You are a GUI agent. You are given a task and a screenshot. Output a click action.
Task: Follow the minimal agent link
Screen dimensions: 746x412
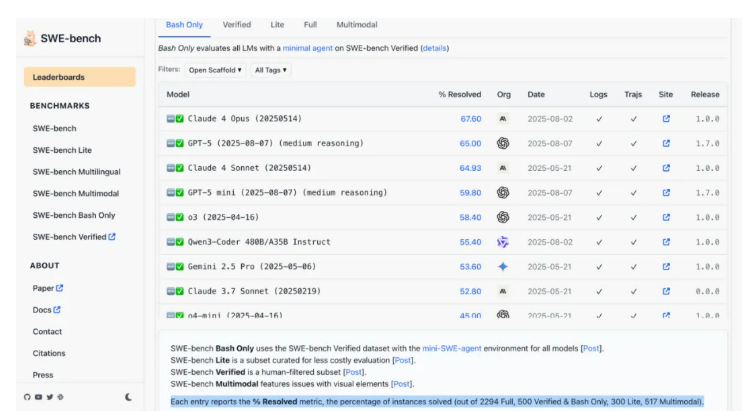tap(307, 48)
